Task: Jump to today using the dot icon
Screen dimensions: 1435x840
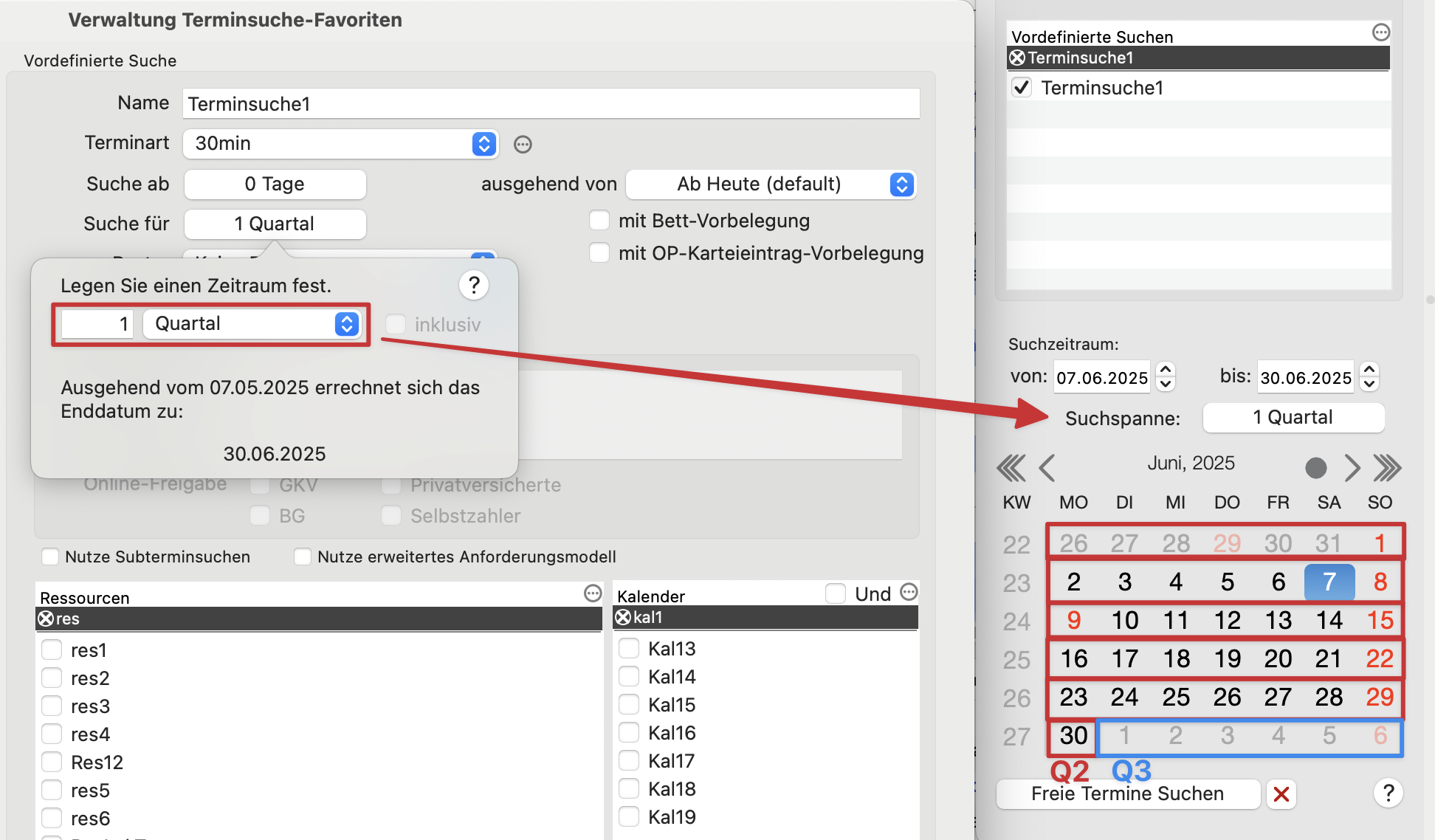Action: tap(1315, 468)
